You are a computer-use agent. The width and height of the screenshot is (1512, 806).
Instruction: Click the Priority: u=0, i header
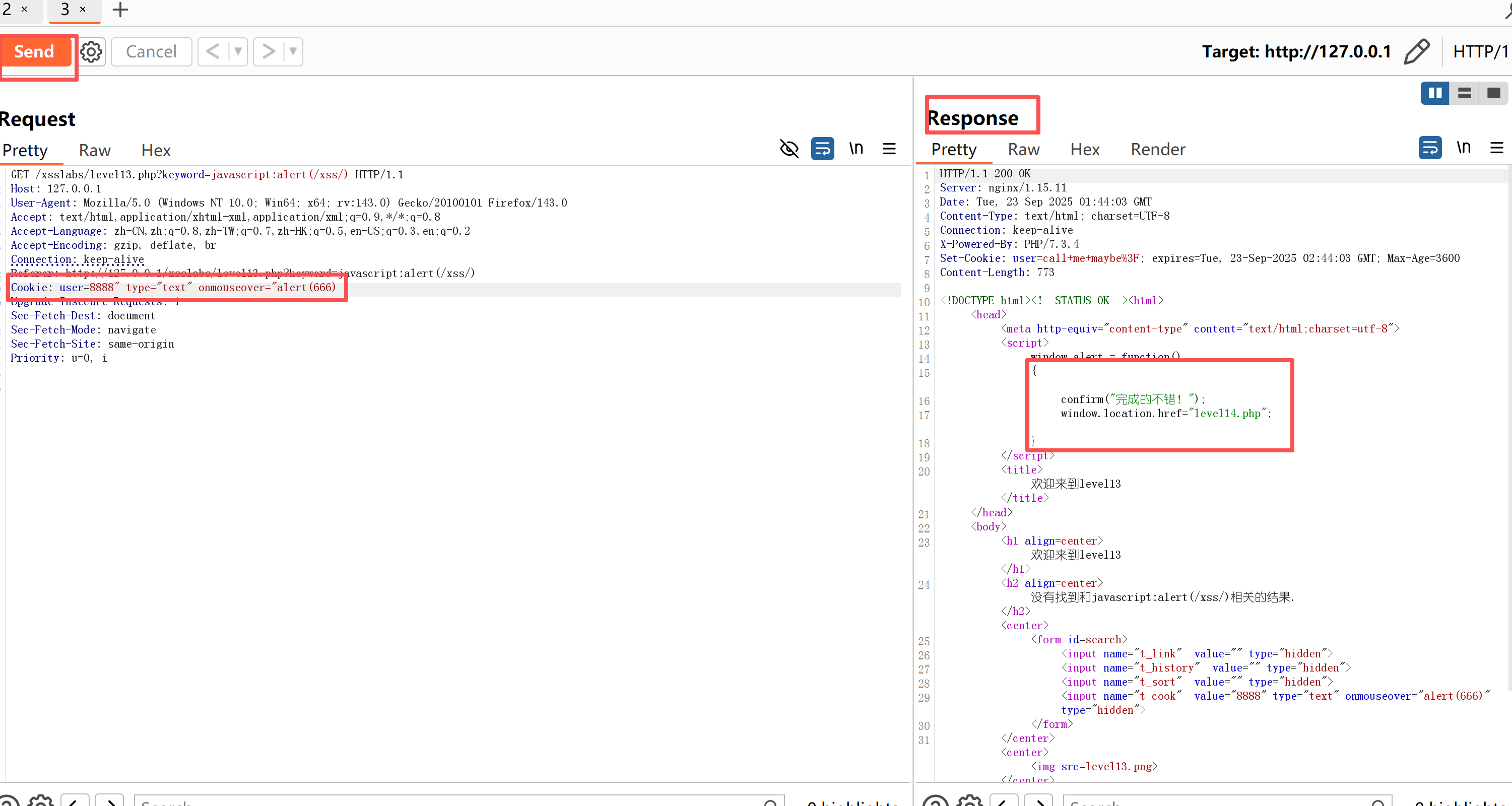(x=58, y=358)
